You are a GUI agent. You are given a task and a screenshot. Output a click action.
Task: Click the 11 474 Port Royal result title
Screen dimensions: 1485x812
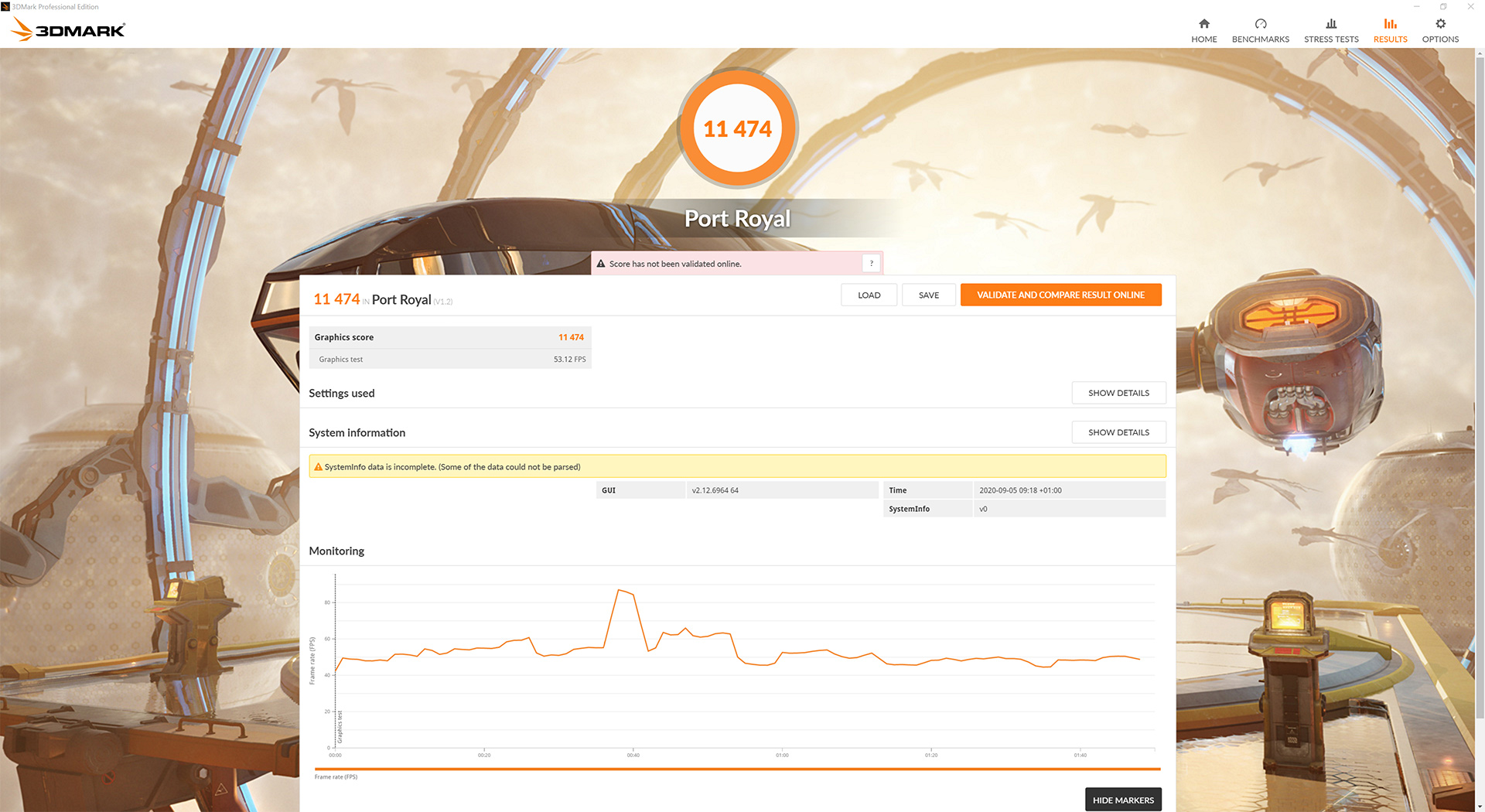383,299
